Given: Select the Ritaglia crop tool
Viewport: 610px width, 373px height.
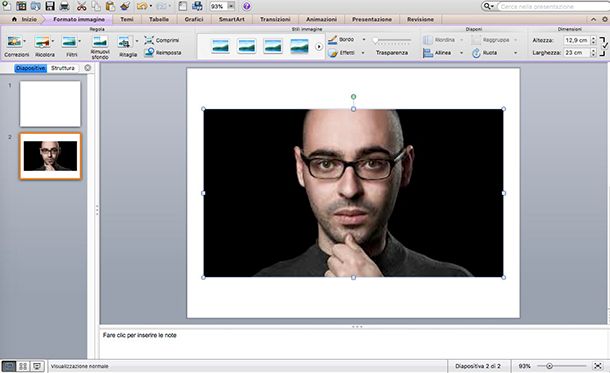Looking at the screenshot, I should click(x=124, y=42).
